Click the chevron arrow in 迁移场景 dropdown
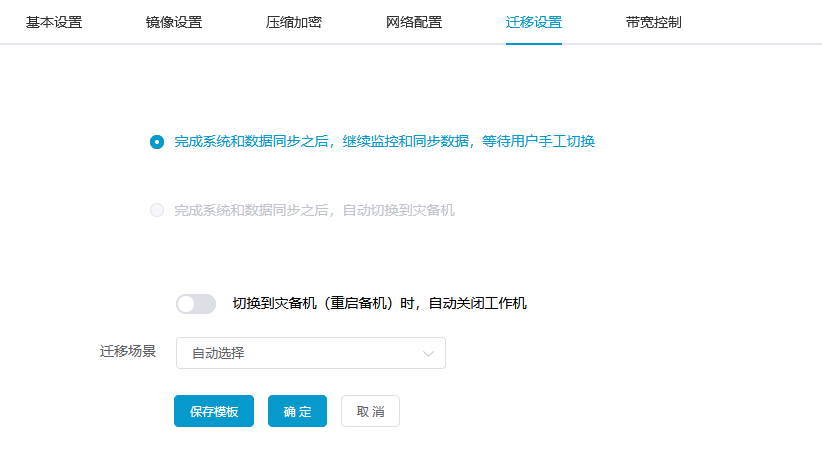 click(428, 354)
